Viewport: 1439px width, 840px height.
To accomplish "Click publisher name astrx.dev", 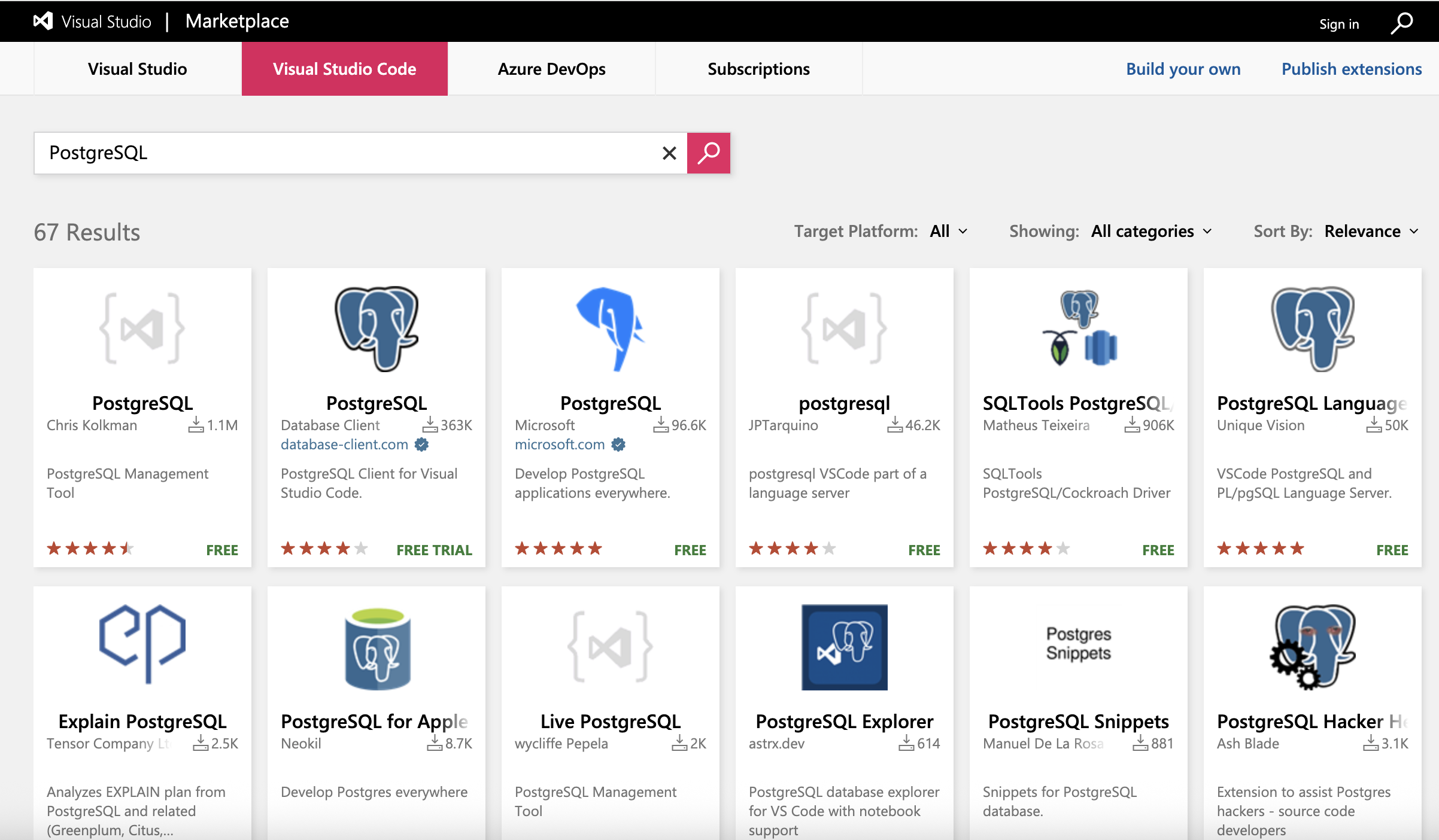I will [777, 744].
